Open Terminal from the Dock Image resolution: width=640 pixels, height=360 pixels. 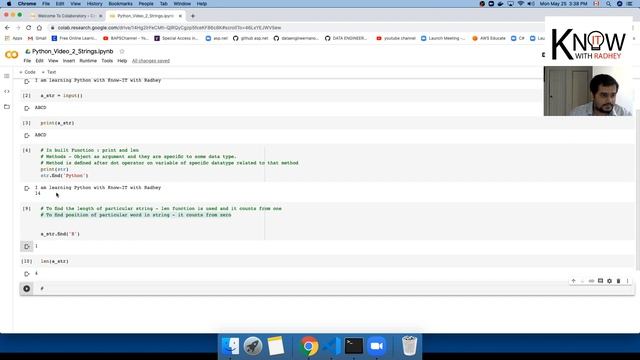[354, 346]
